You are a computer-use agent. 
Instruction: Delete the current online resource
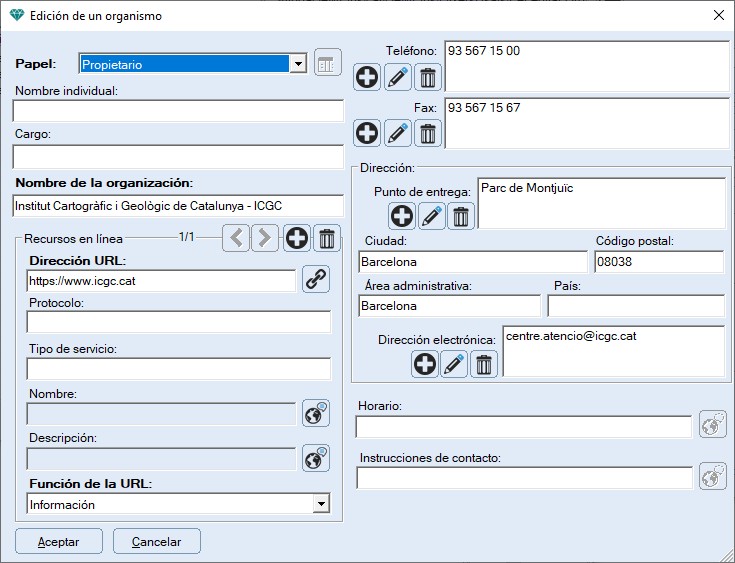click(326, 238)
